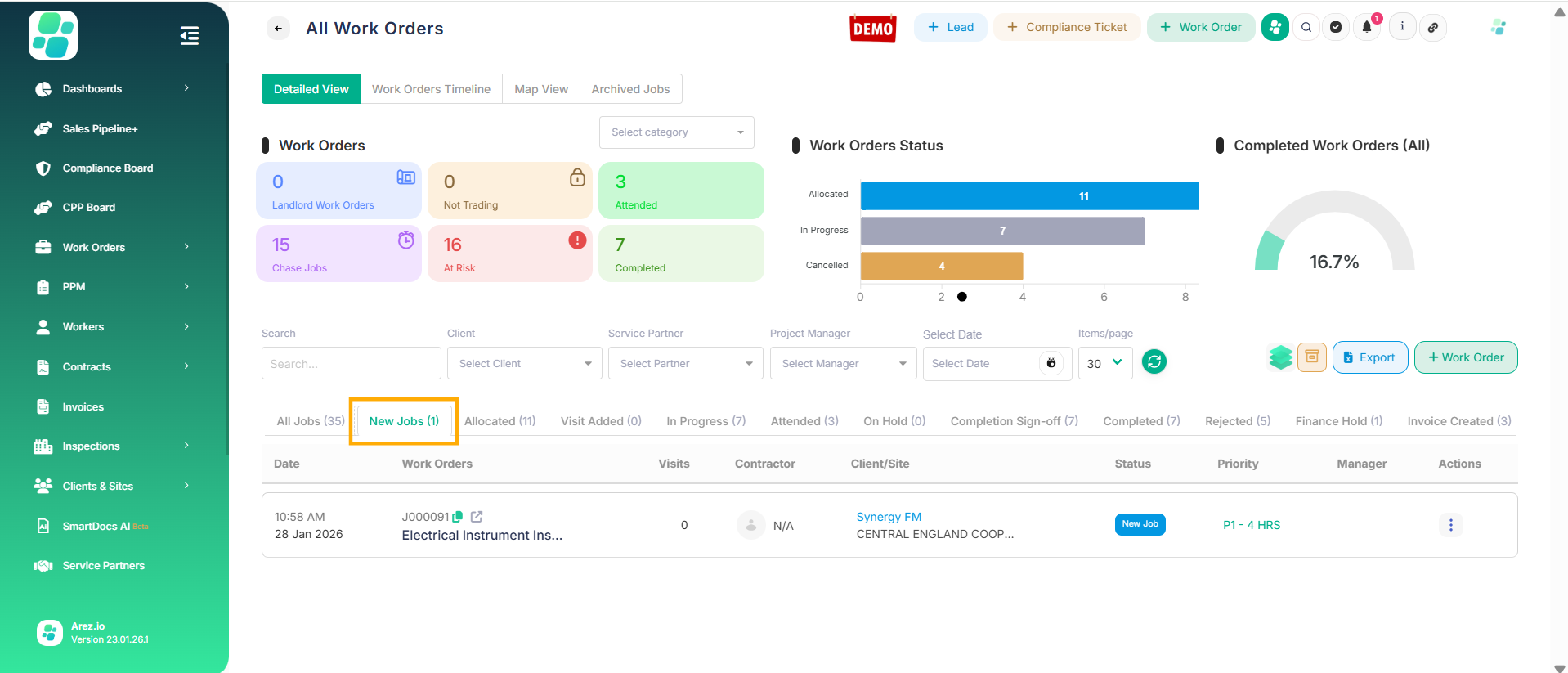Click the green refresh icon

[1154, 361]
